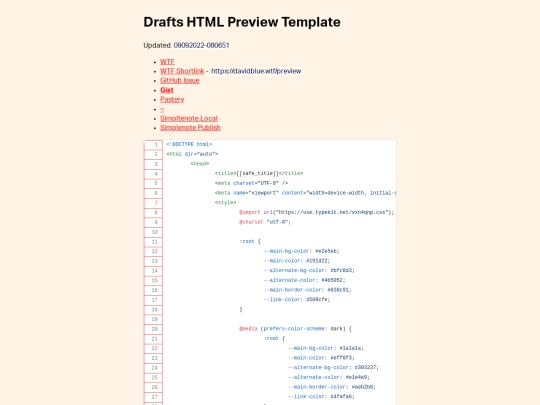Click --main-color: #eff0f3 line
The image size is (540, 405).
click(x=321, y=357)
